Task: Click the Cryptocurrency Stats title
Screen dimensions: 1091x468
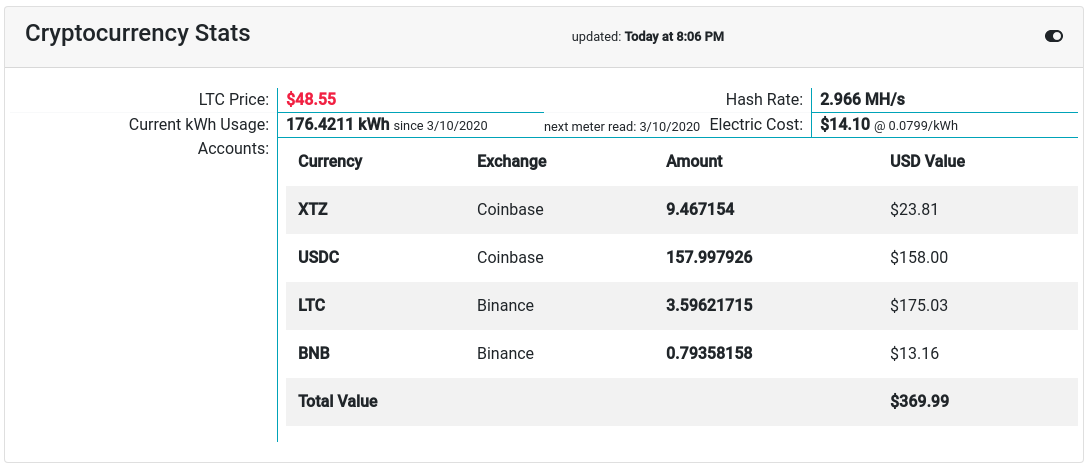Action: coord(138,33)
